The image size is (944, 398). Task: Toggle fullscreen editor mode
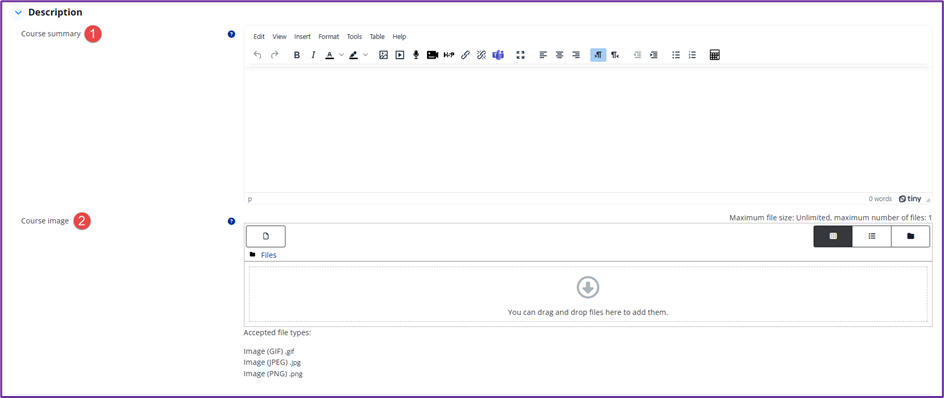pos(521,55)
